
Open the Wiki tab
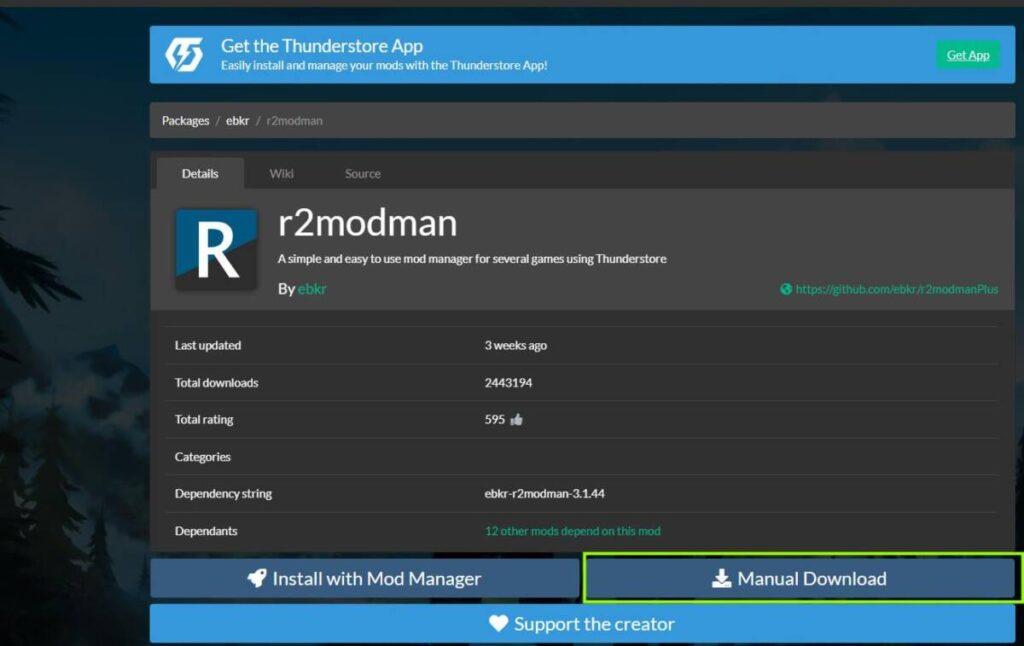coord(281,173)
